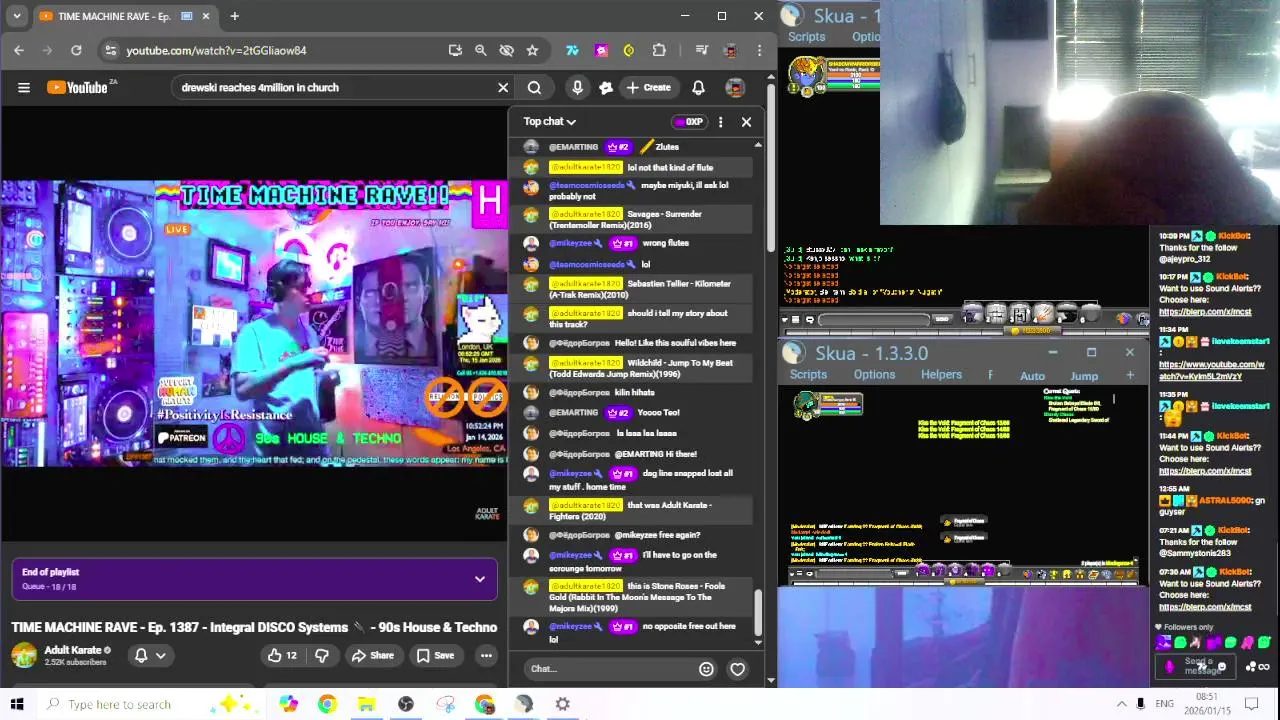Open Chrome zoom magnifier in address bar

pyautogui.click(x=480, y=50)
